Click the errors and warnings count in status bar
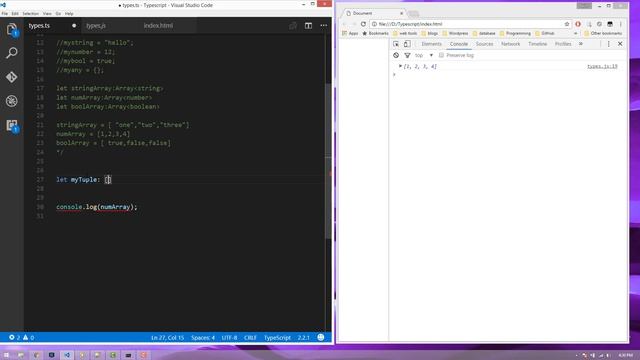Screen dimensions: 640x360 tap(22, 338)
